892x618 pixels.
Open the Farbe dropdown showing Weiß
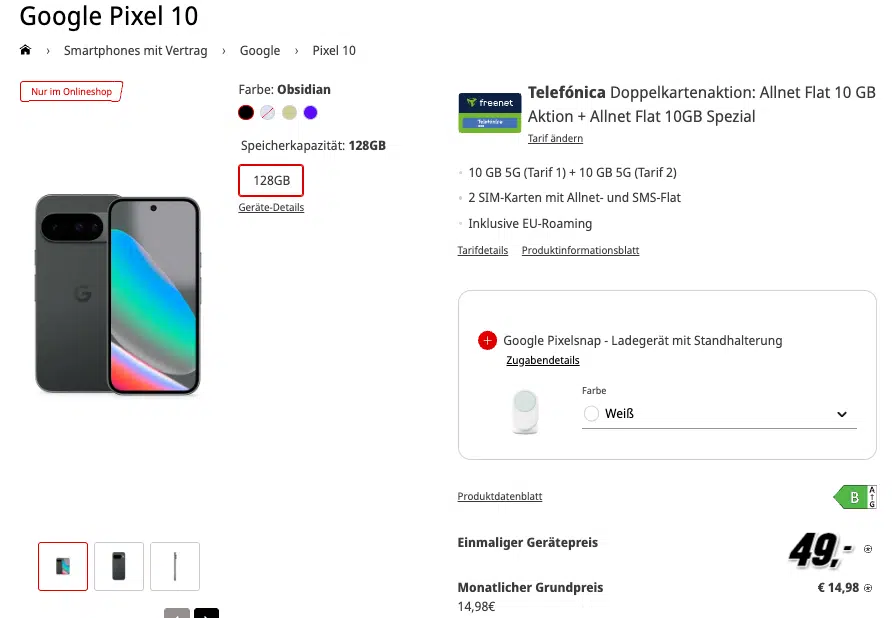[x=718, y=414]
